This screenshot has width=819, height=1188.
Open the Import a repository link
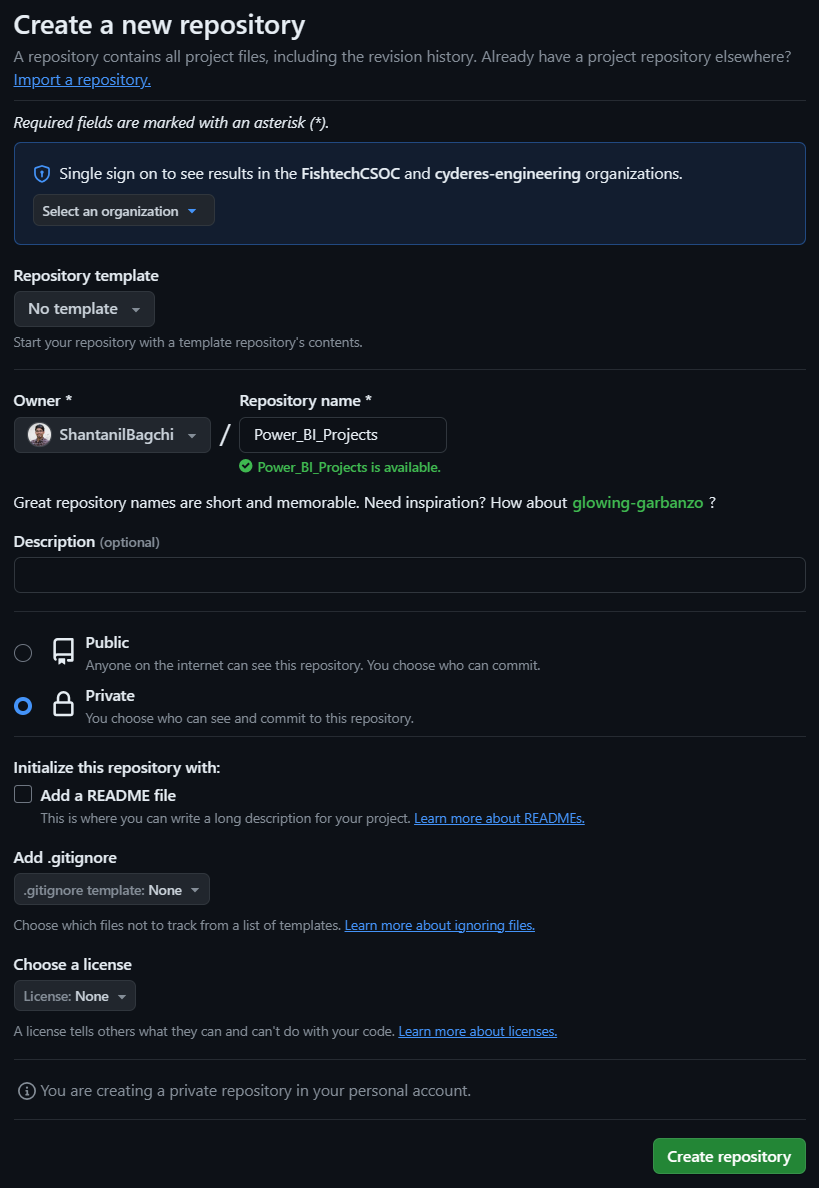(x=82, y=80)
